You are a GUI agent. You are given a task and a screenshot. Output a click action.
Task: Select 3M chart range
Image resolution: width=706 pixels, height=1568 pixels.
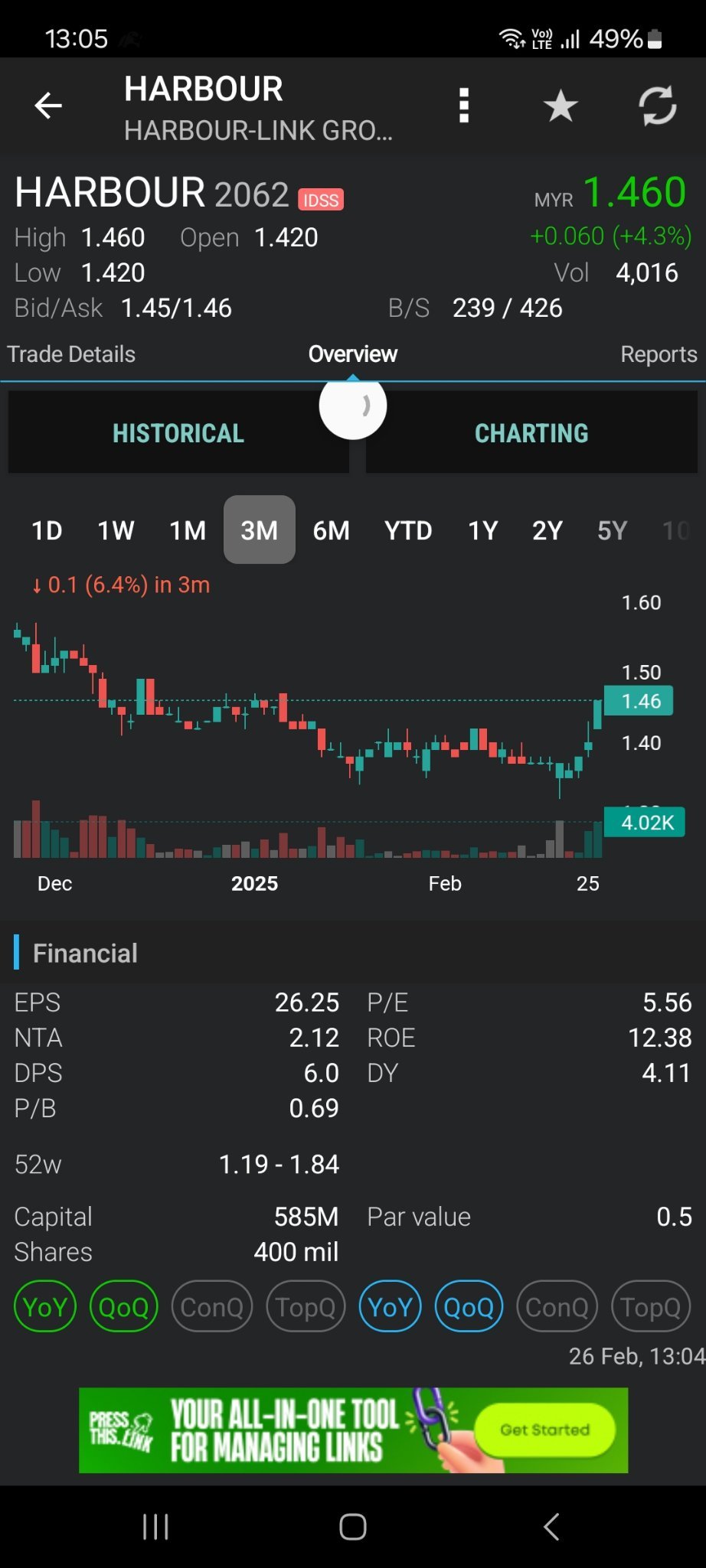pos(260,530)
